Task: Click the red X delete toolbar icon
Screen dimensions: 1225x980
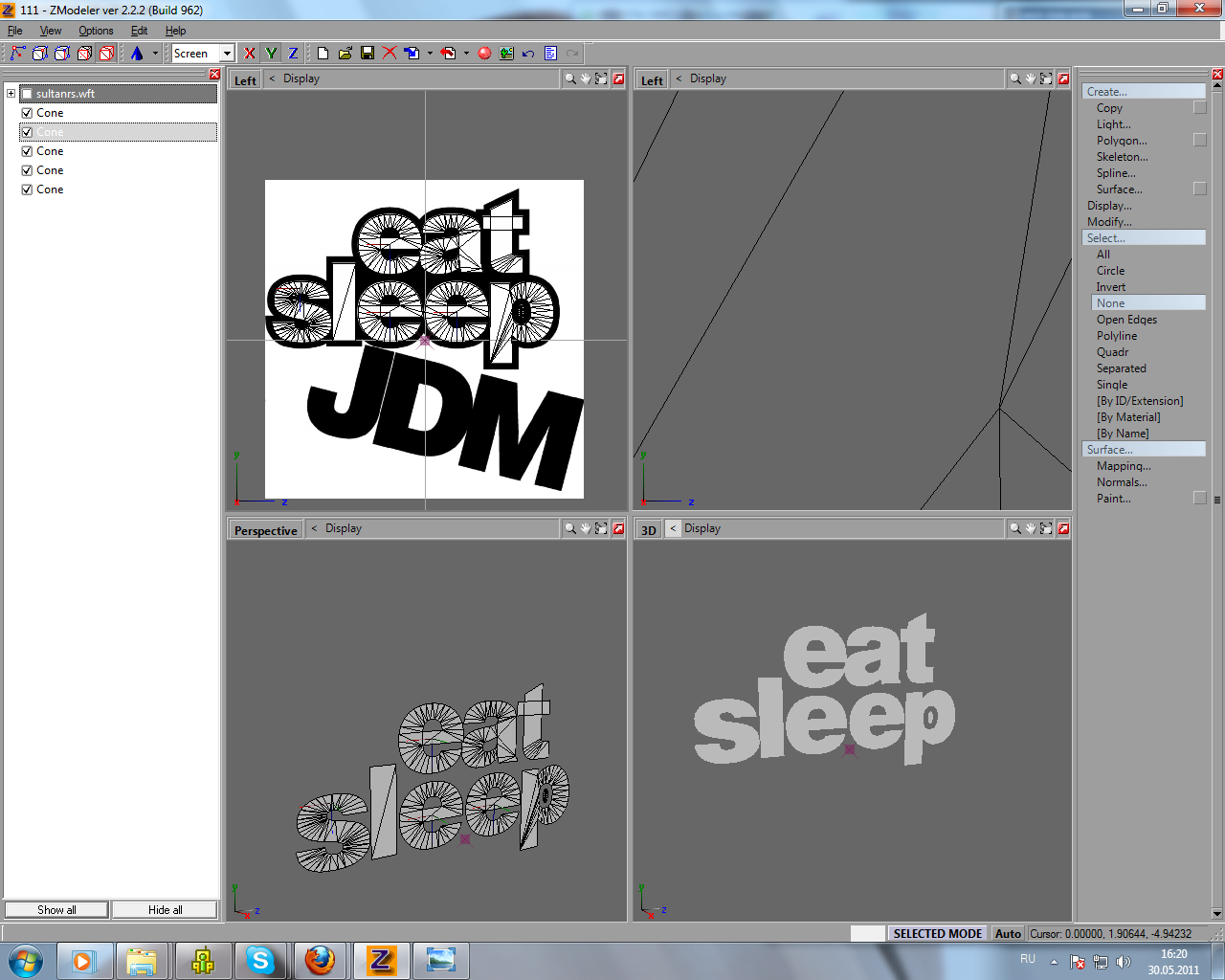Action: coord(390,54)
